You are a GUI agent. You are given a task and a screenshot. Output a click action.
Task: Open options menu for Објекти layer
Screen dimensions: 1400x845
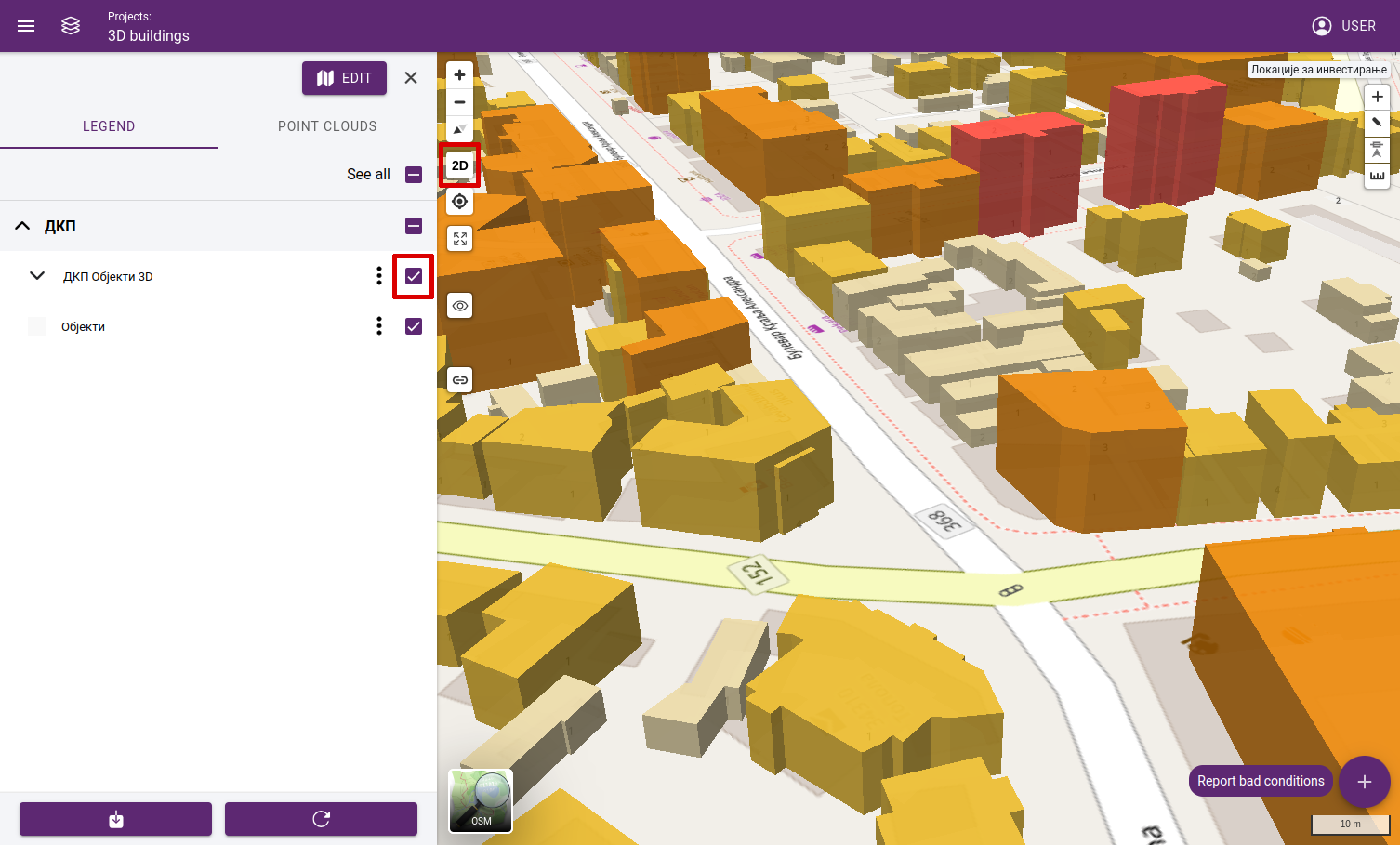coord(378,326)
